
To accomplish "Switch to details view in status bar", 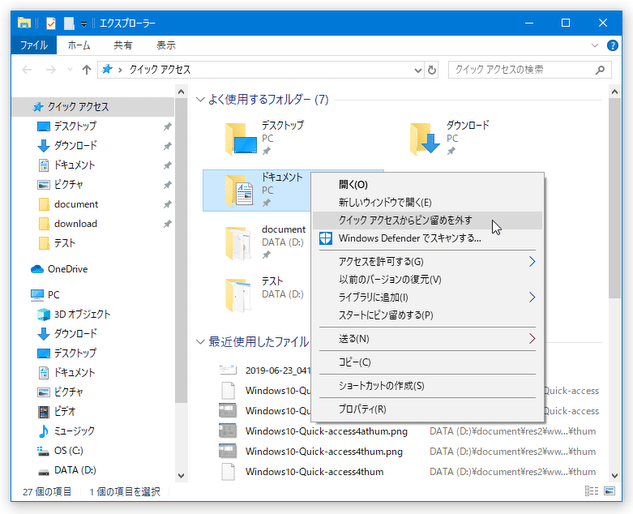I will point(591,491).
